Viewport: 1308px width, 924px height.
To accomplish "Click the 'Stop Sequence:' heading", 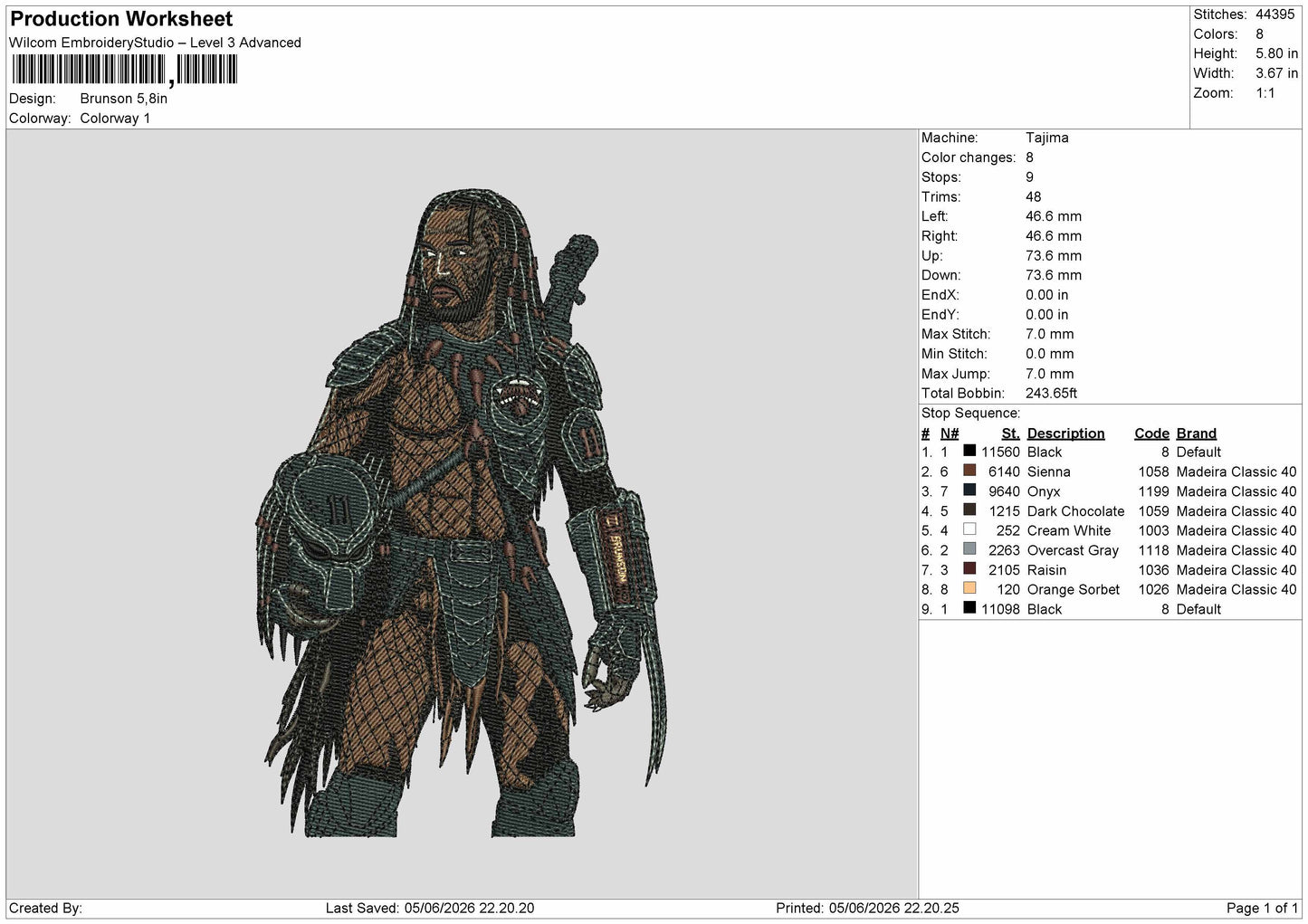I will coord(970,413).
